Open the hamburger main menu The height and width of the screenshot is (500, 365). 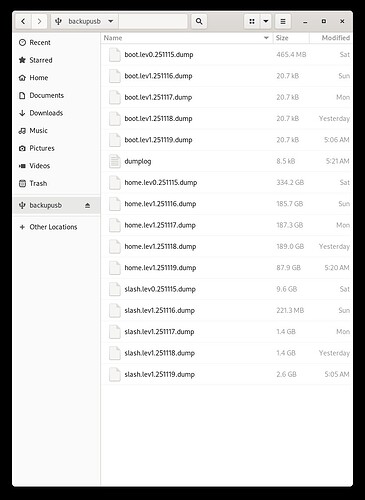pos(283,21)
